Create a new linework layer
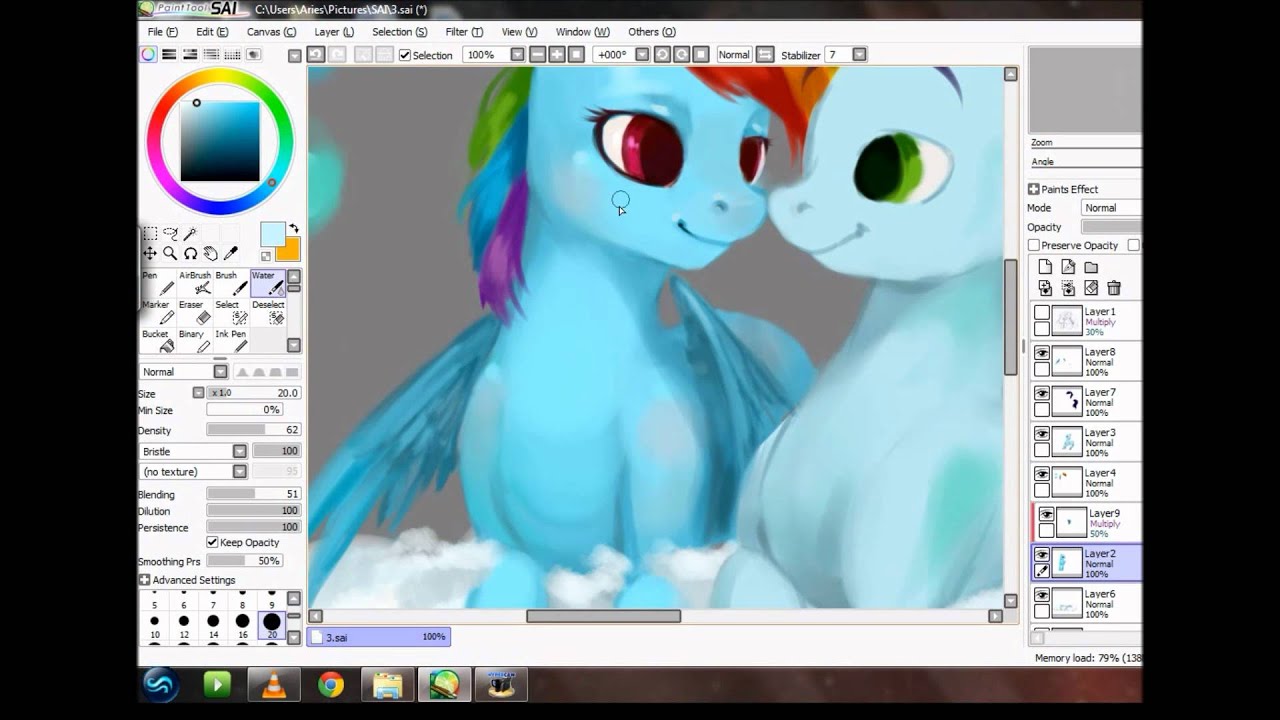 click(x=1068, y=267)
